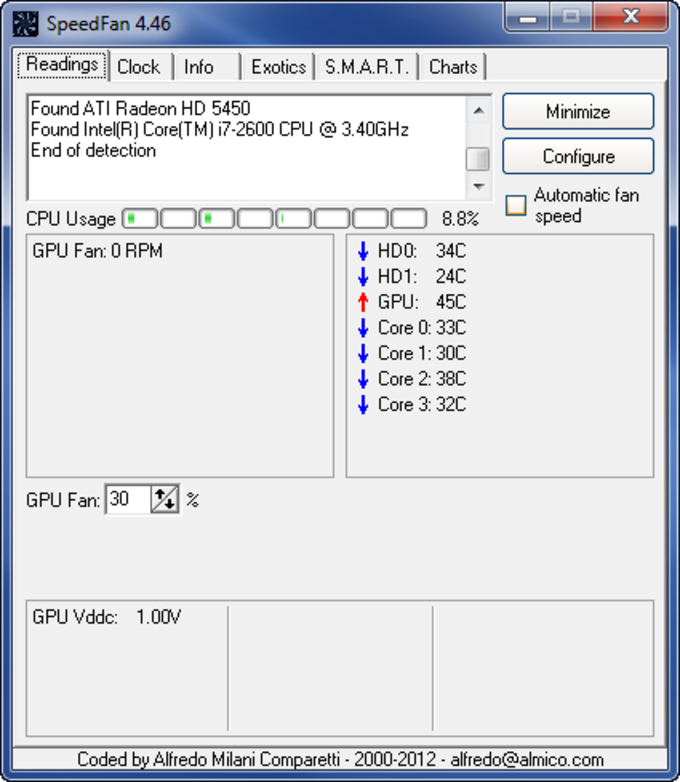The height and width of the screenshot is (782, 680).
Task: Switch to the S.M.A.R.T. tab
Action: click(367, 67)
